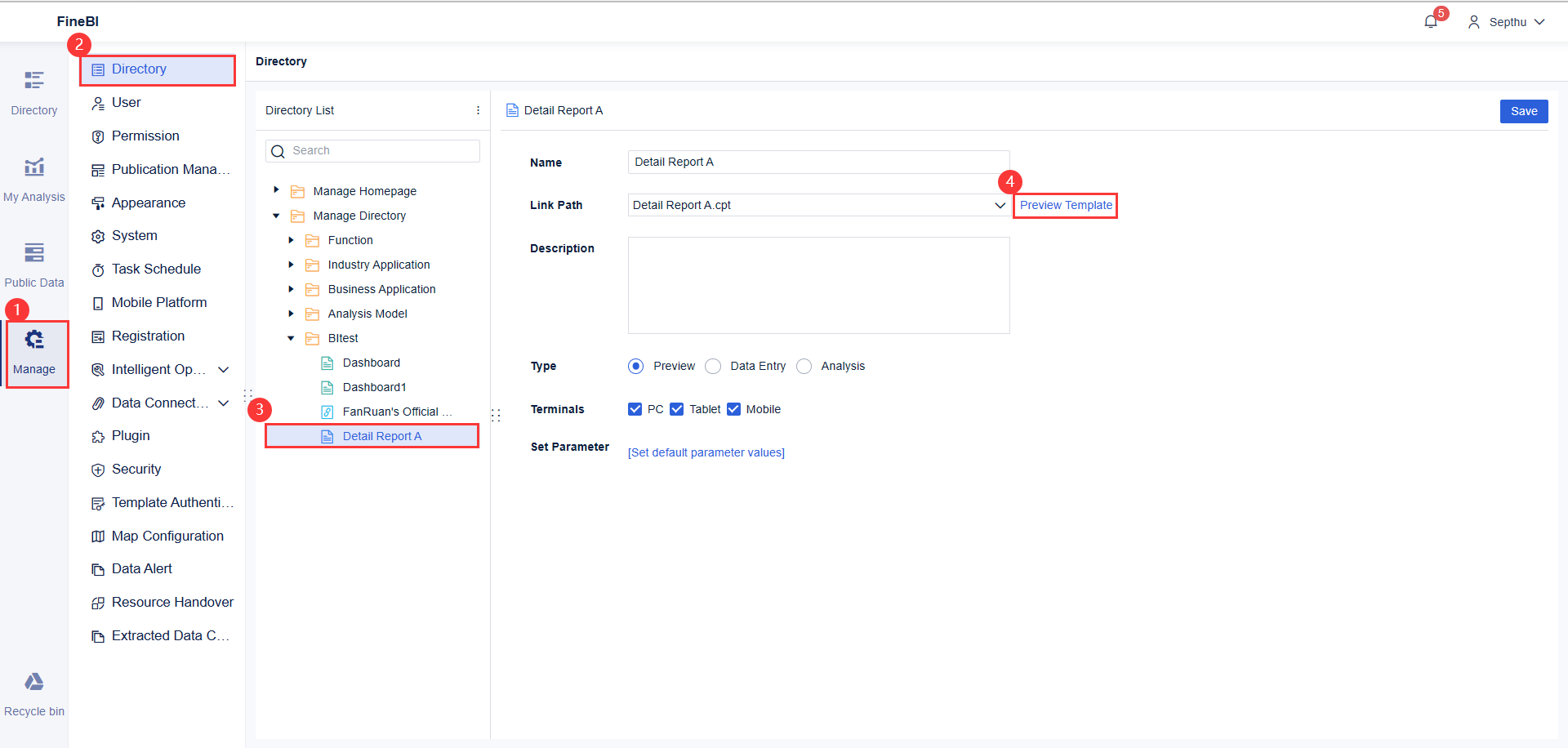Open the Task Schedule settings
1568x748 pixels.
point(156,269)
